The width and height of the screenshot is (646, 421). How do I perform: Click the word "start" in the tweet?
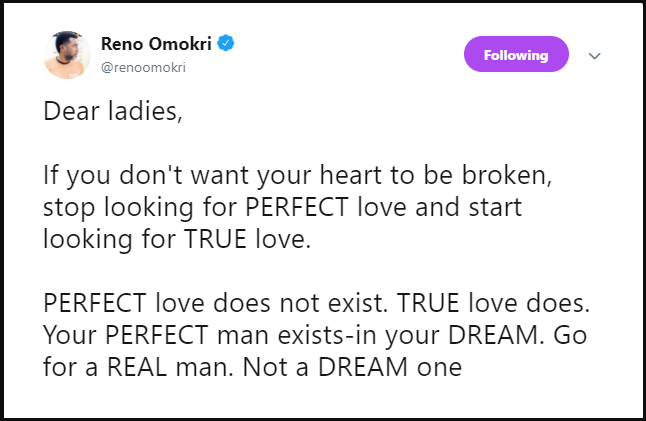point(495,207)
